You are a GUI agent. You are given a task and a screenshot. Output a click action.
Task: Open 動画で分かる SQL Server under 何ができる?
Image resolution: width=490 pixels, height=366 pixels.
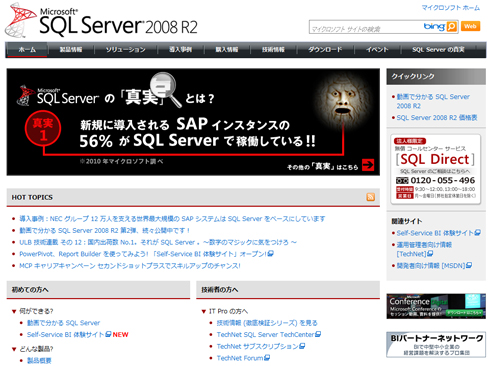pos(63,323)
